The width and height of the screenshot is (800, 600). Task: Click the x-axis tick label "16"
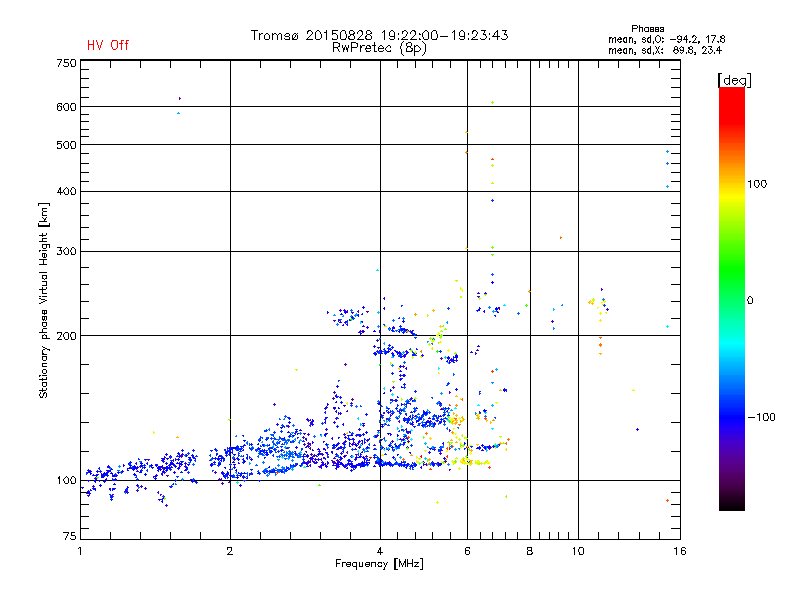coord(680,551)
